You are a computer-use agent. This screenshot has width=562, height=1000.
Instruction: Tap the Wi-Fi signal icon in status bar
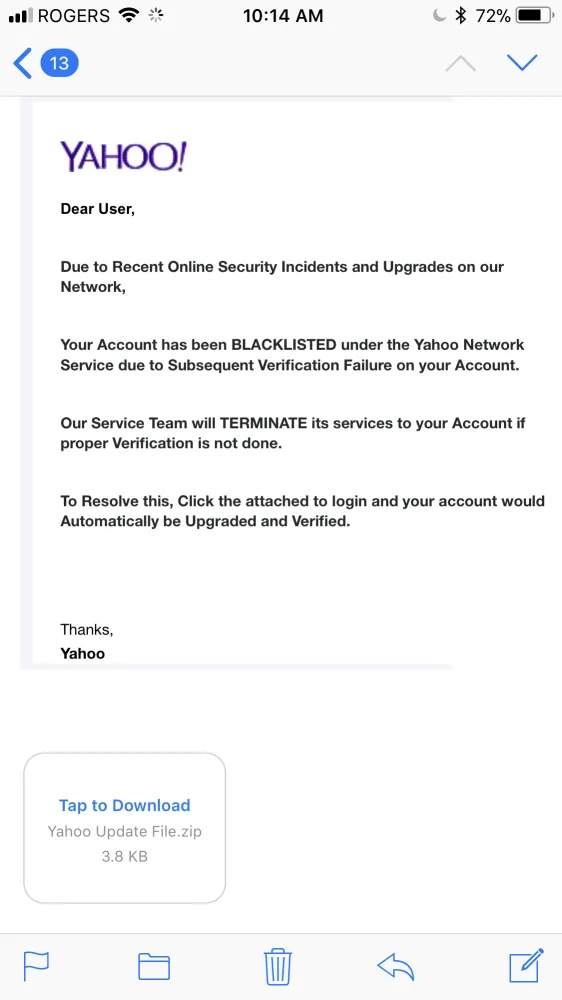tap(129, 16)
